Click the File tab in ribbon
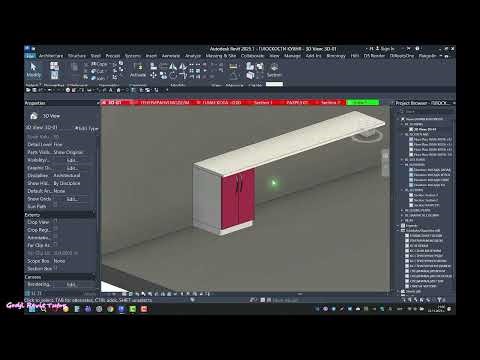480x360 pixels. (31, 56)
